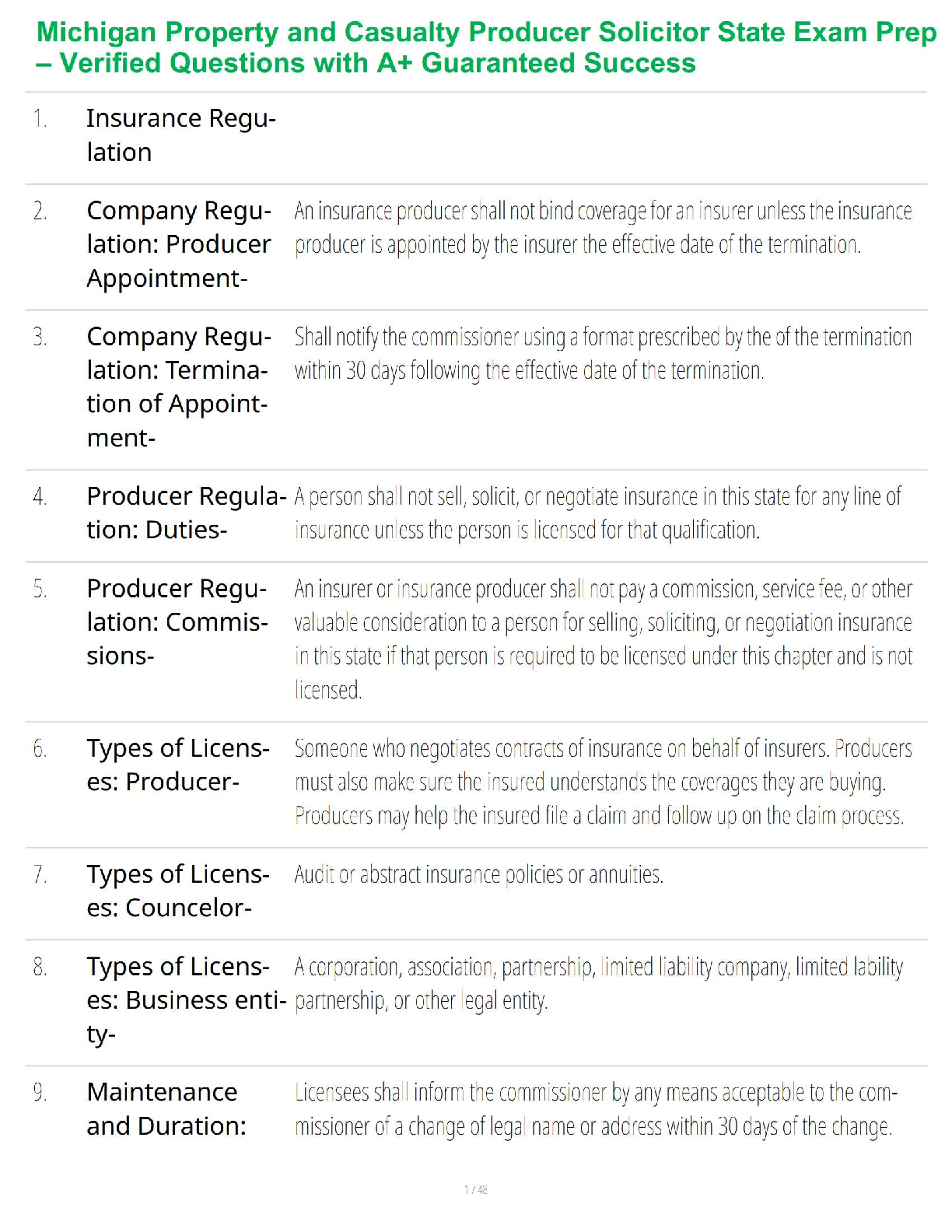Select the "Types of Licenses: Councelor" term
The height and width of the screenshot is (1232, 952).
click(x=178, y=891)
